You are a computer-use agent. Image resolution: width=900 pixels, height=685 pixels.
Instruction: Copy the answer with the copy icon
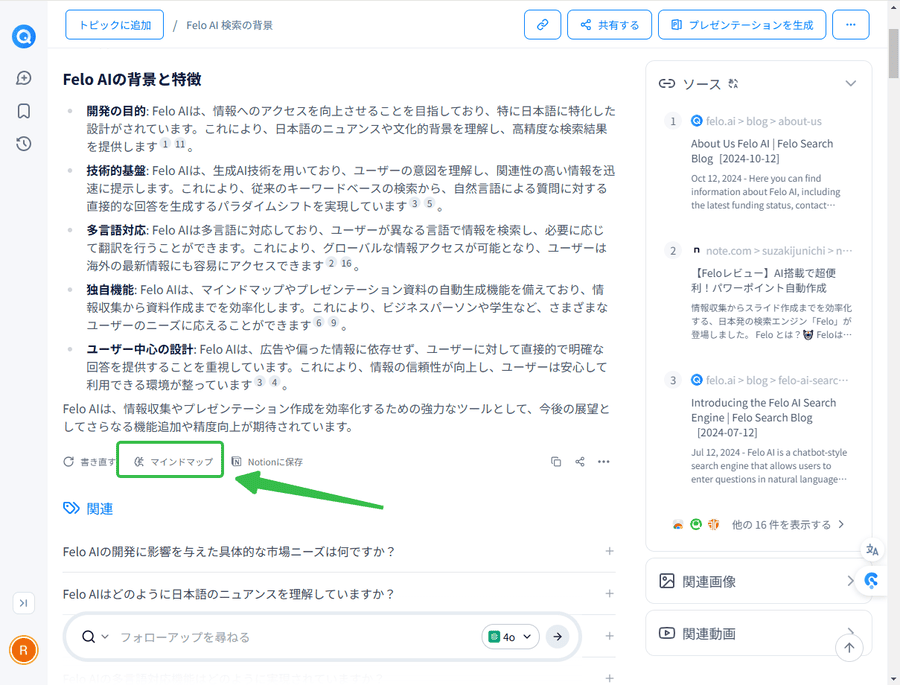click(x=556, y=462)
